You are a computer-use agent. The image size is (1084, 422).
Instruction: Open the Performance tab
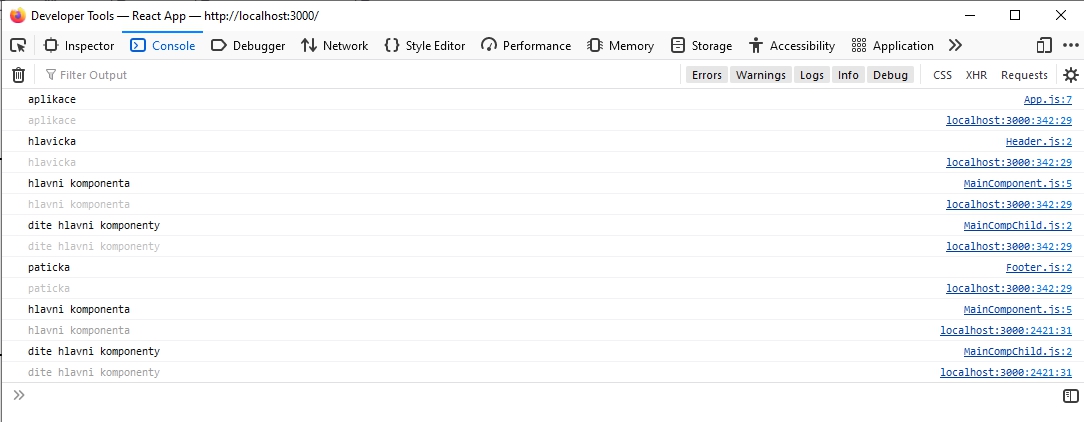coord(526,46)
